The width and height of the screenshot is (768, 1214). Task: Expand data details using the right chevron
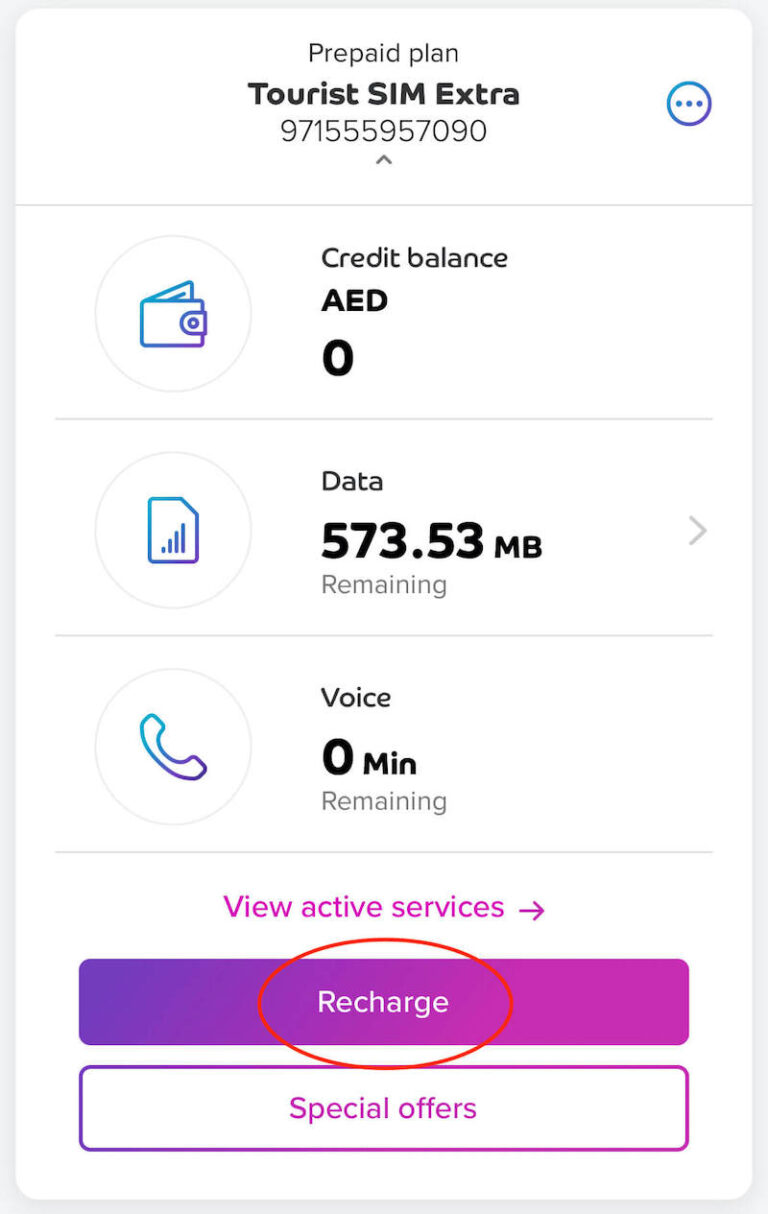(x=697, y=531)
